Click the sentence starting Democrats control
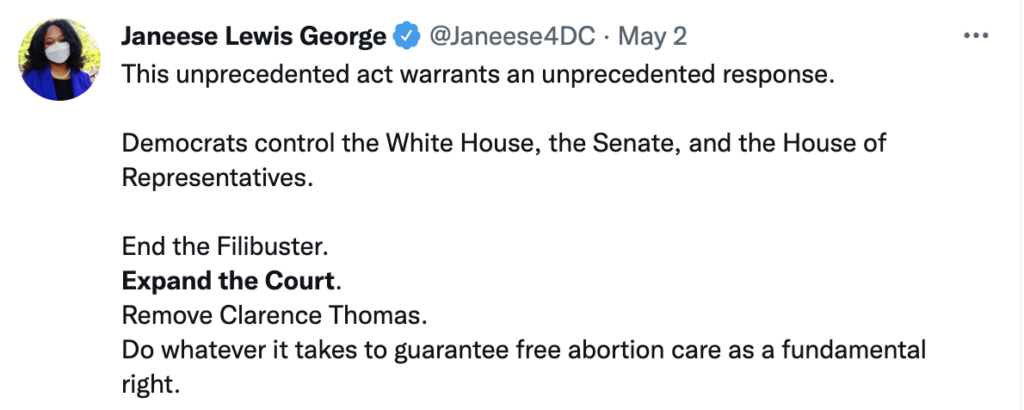This screenshot has height=410, width=1024. click(x=503, y=144)
